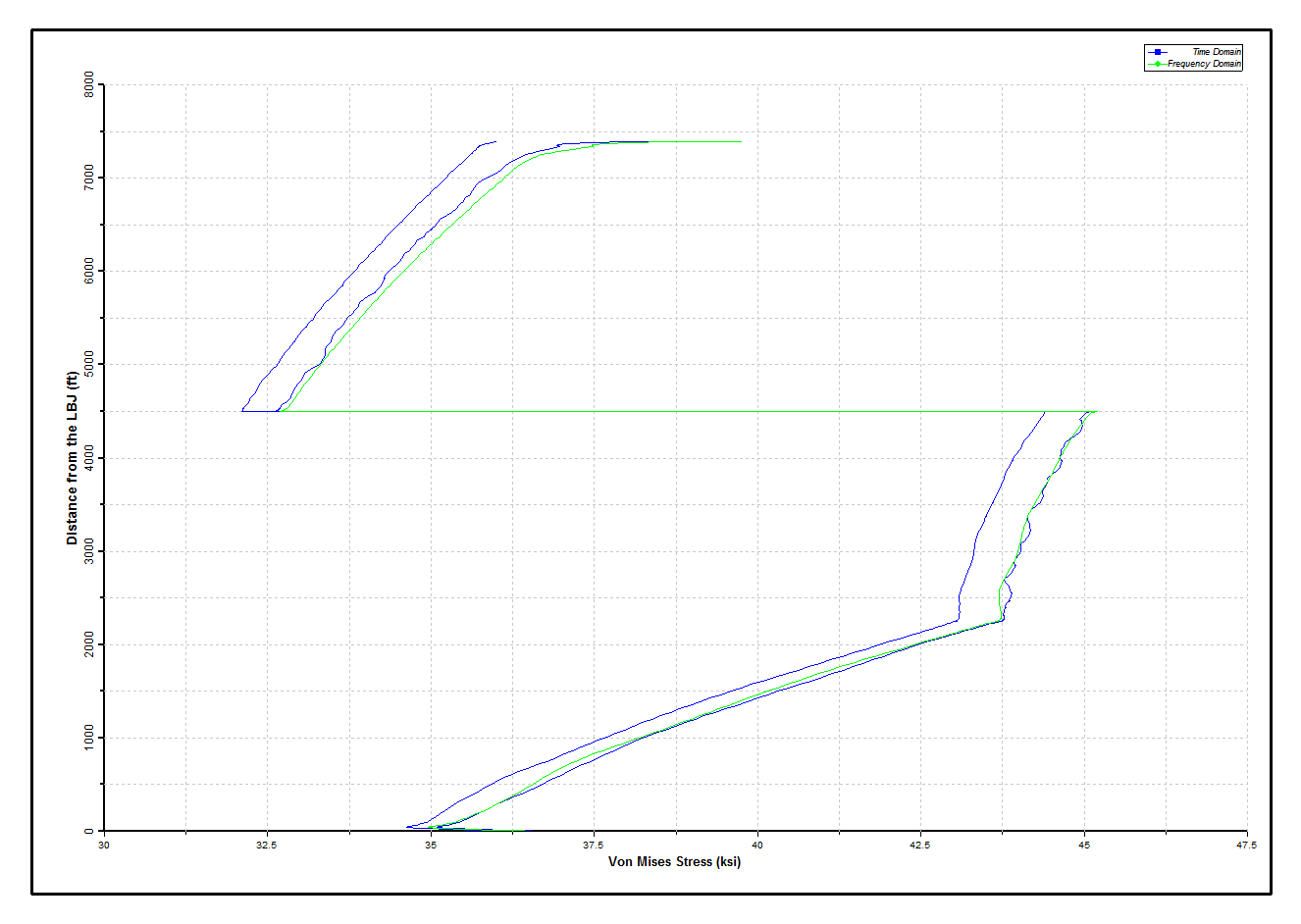Click the 6000 y-axis tick label

pyautogui.click(x=89, y=270)
